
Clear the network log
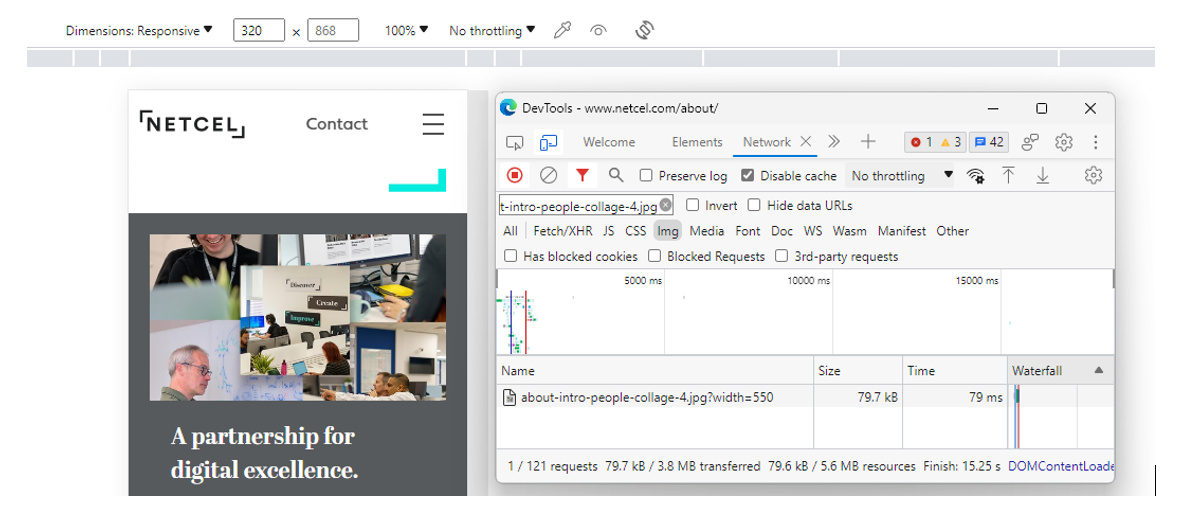548,175
